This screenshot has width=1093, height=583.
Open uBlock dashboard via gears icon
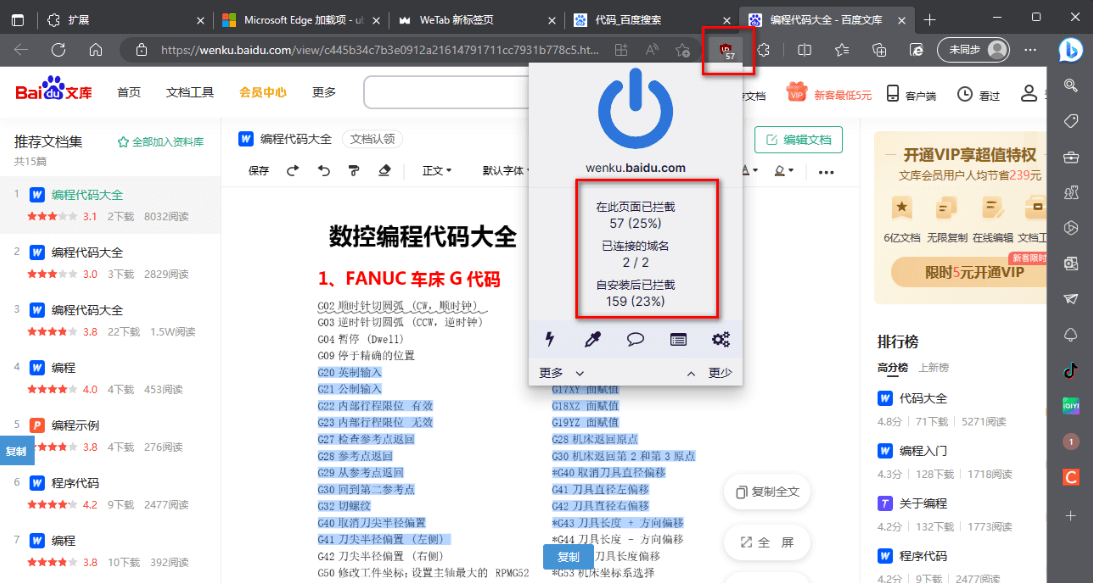pyautogui.click(x=721, y=340)
